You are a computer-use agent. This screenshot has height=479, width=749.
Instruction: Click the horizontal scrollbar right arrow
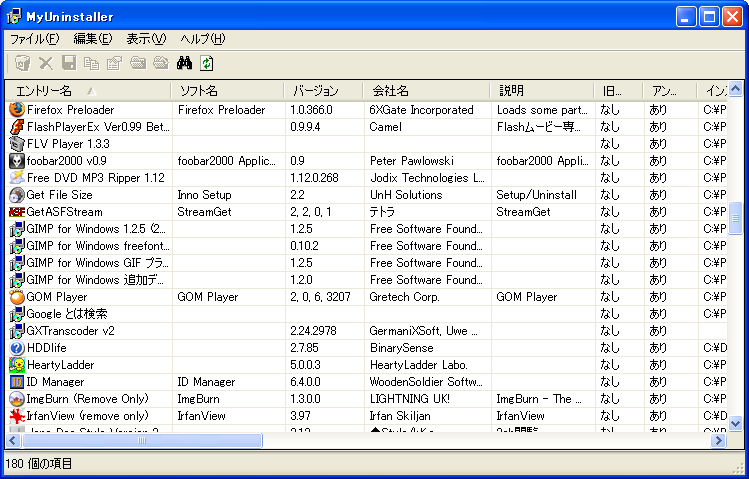[718, 440]
